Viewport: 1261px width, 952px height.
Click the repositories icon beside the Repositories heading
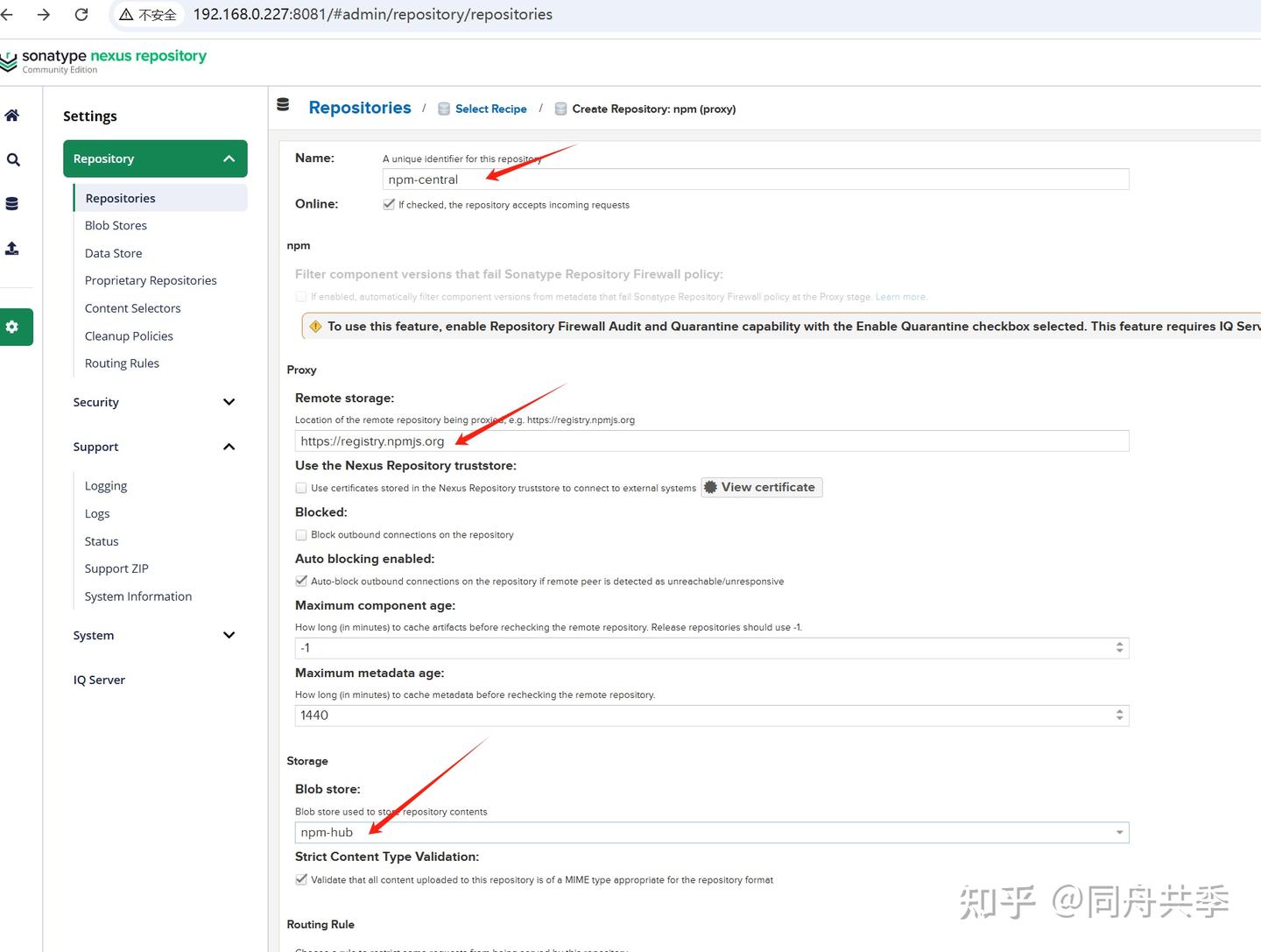[x=283, y=104]
